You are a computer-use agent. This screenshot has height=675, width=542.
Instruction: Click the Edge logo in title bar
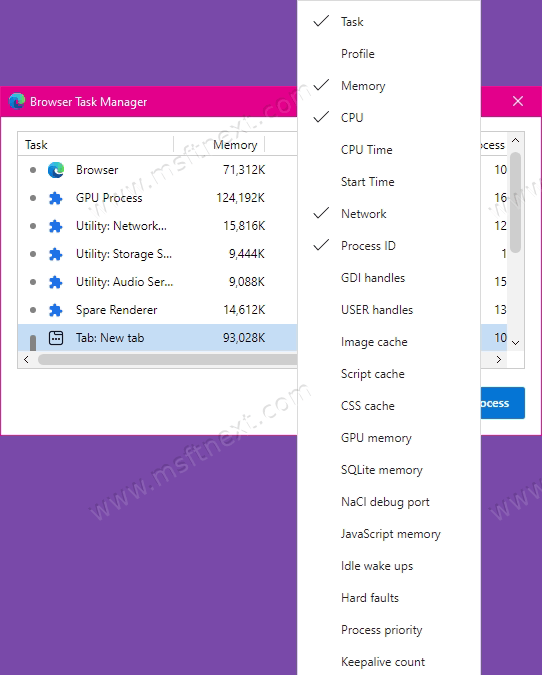17,102
